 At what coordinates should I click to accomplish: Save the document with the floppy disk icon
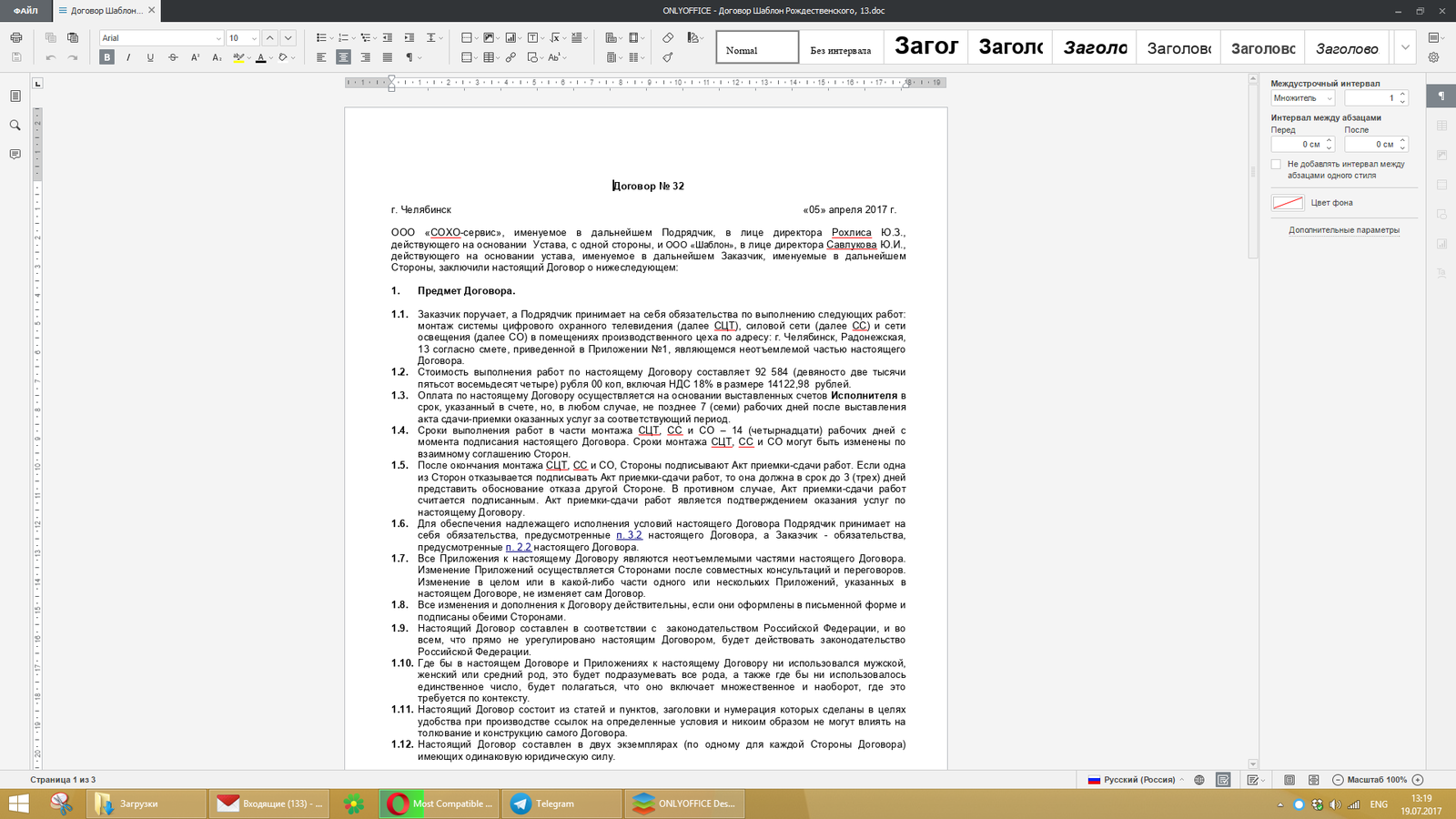pos(15,57)
